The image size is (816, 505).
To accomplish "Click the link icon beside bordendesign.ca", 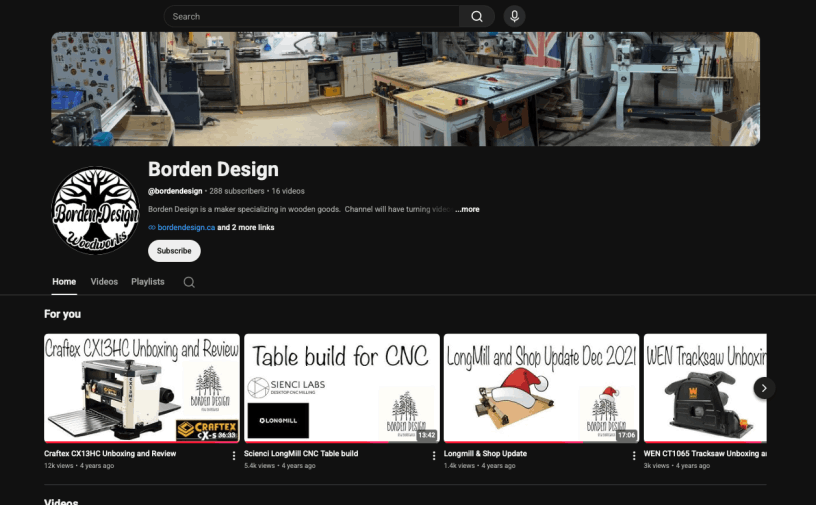I will pyautogui.click(x=151, y=228).
